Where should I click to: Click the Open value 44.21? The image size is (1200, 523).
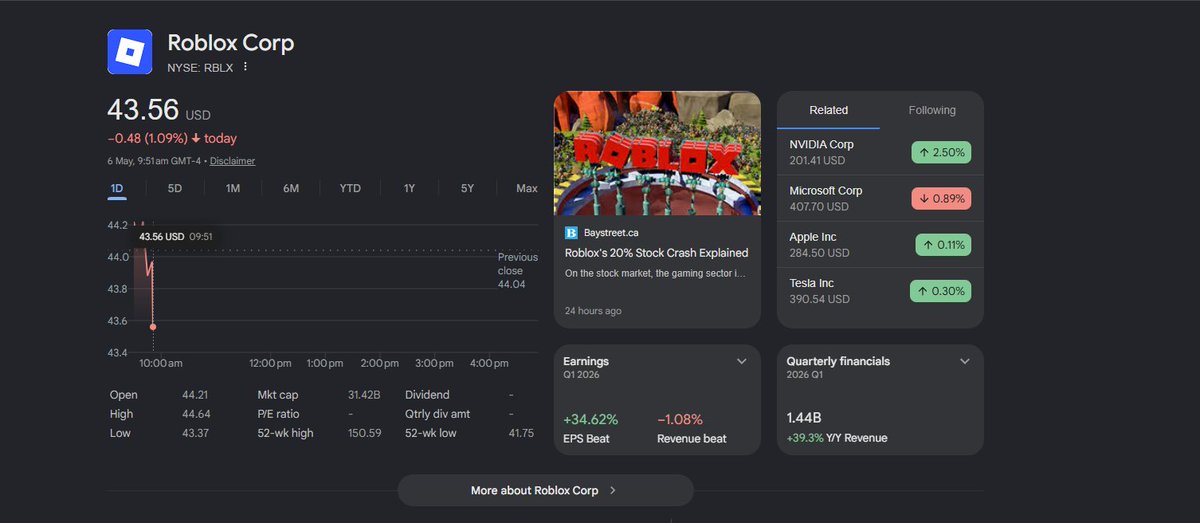tap(195, 395)
